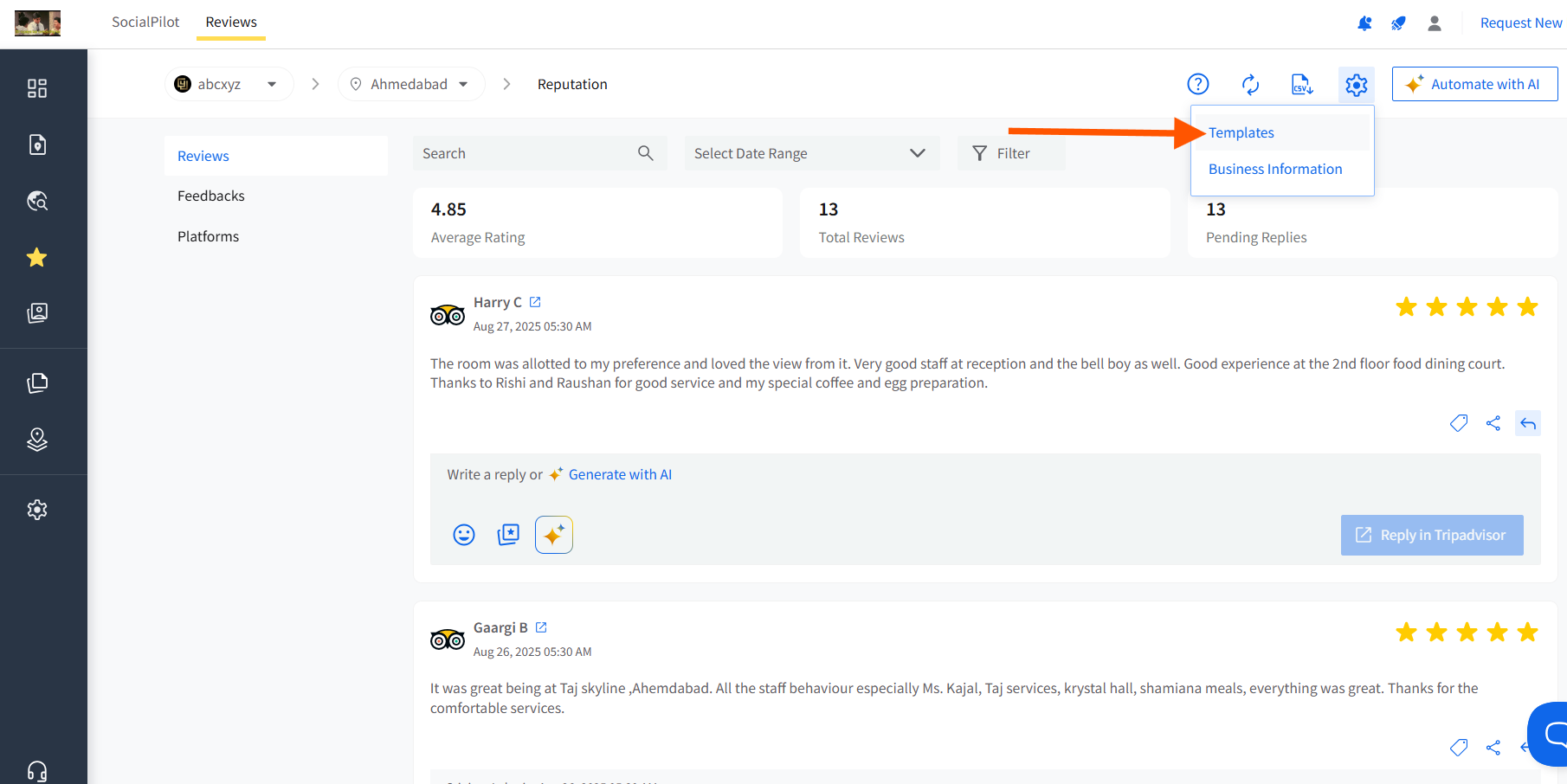Tag Gaargi B's review with label icon

[x=1459, y=748]
